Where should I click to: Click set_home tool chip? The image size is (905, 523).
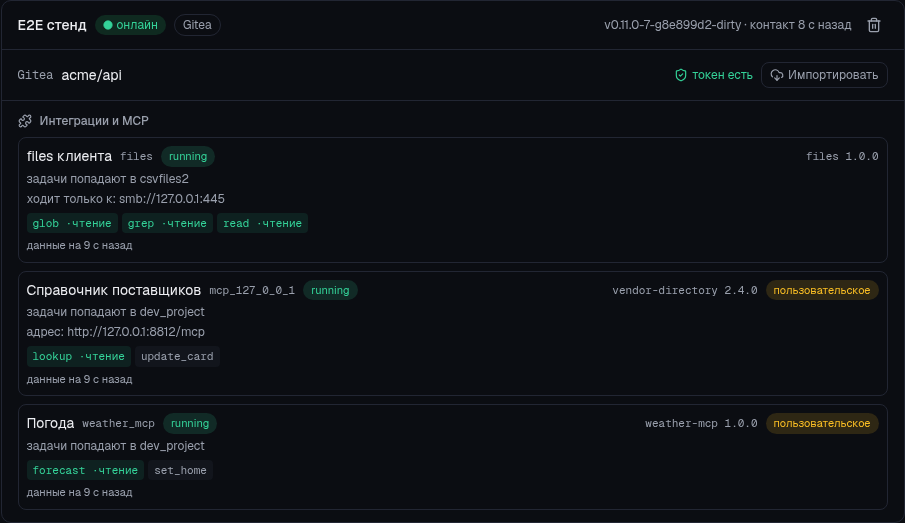coord(181,470)
